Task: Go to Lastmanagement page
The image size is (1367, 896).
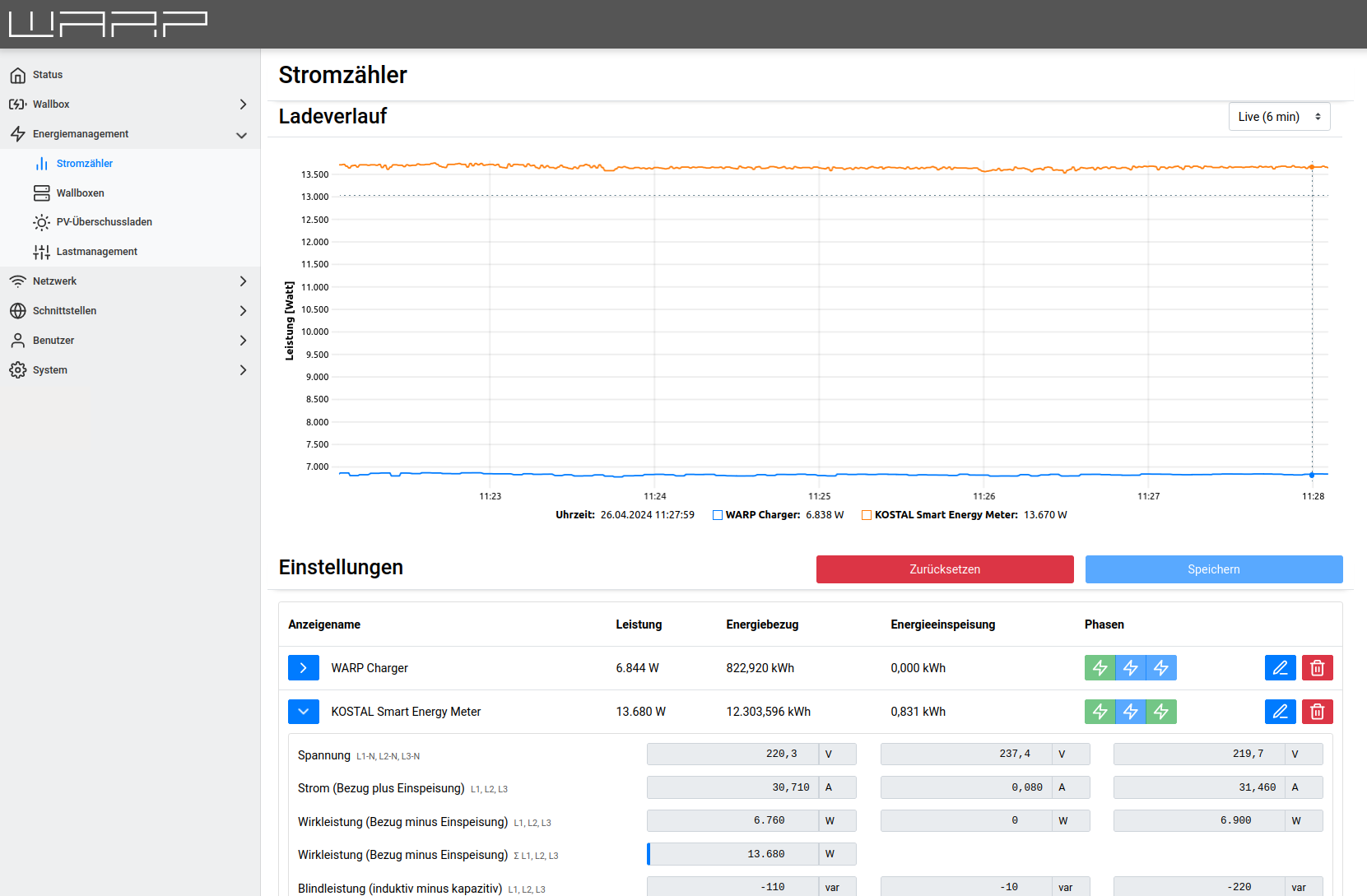Action: (96, 252)
